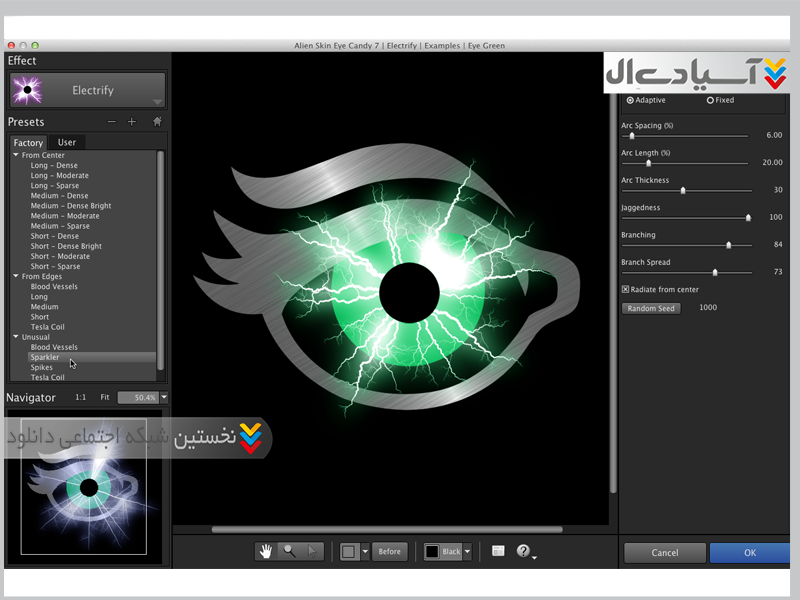The width and height of the screenshot is (800, 600).
Task: Select the Hand pan tool
Action: tap(266, 551)
